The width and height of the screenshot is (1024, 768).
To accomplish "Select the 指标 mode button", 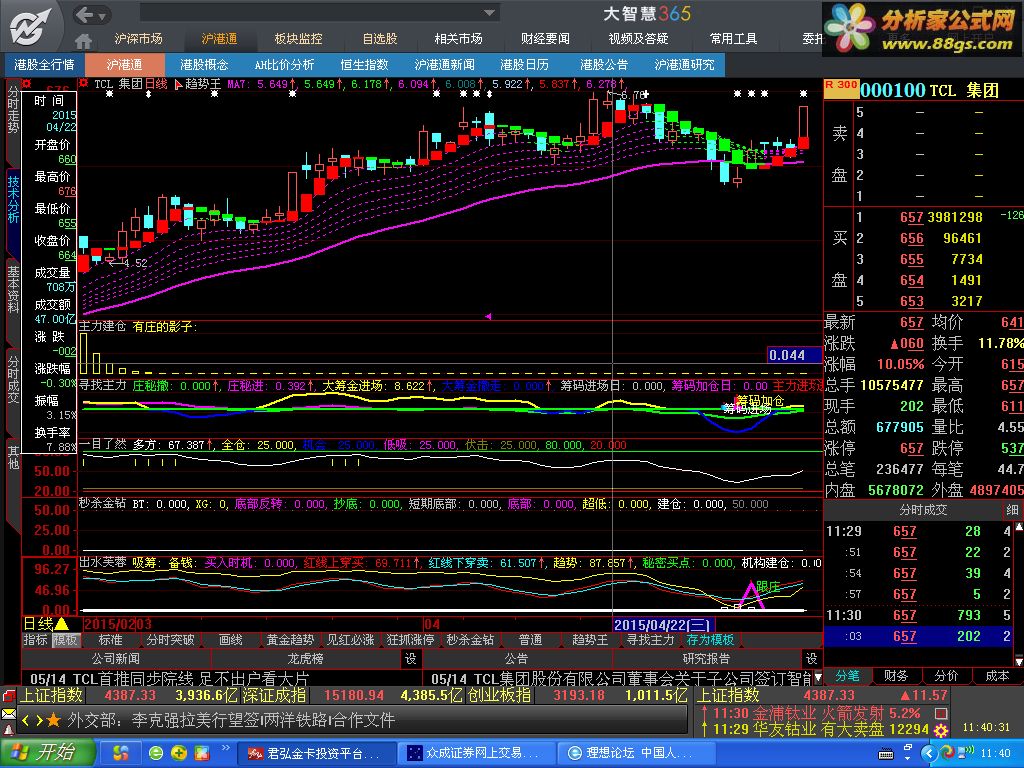I will pos(35,640).
